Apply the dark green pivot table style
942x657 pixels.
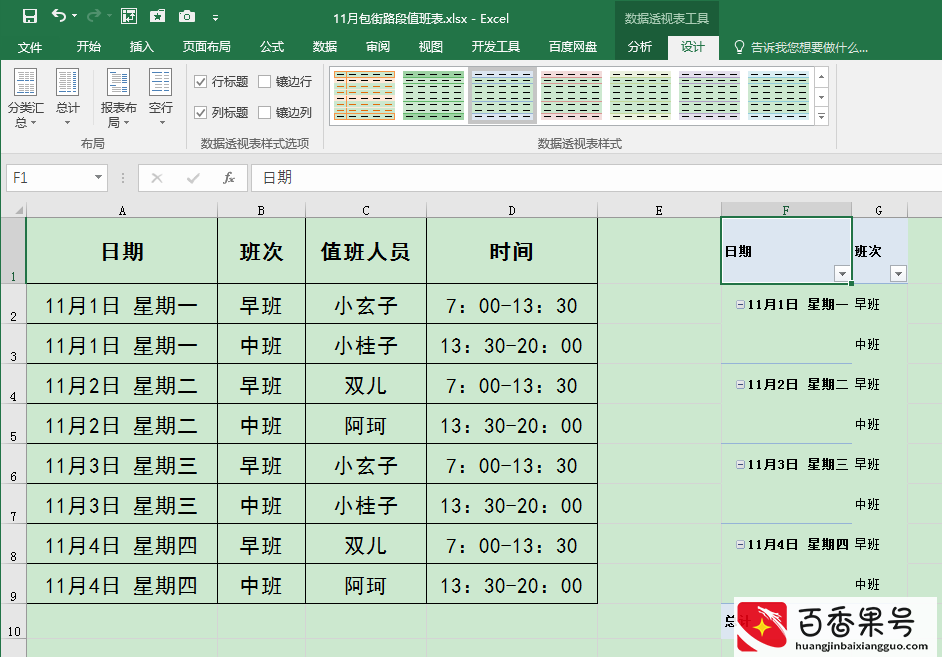pyautogui.click(x=433, y=95)
